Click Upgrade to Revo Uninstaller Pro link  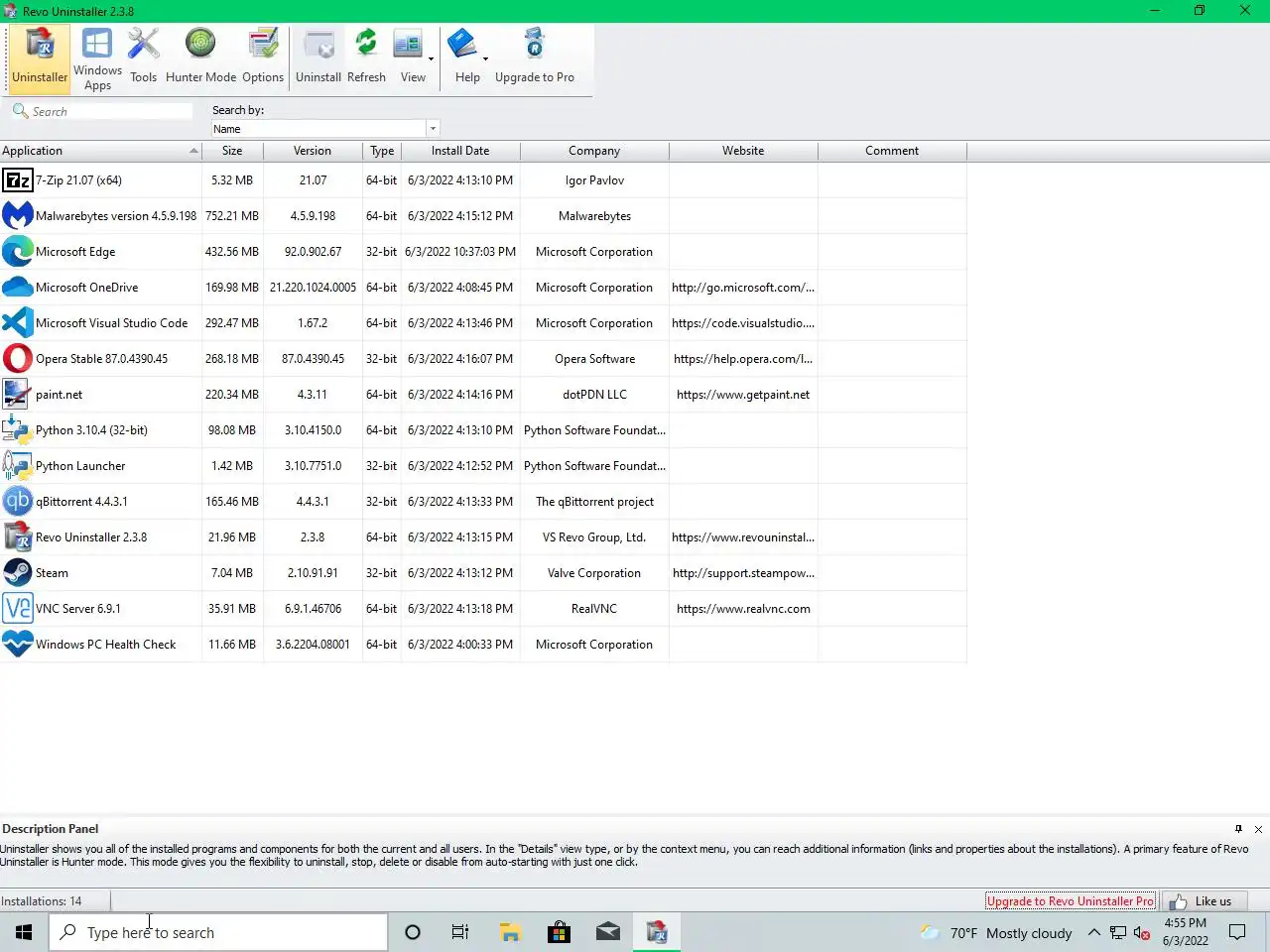click(x=1070, y=901)
